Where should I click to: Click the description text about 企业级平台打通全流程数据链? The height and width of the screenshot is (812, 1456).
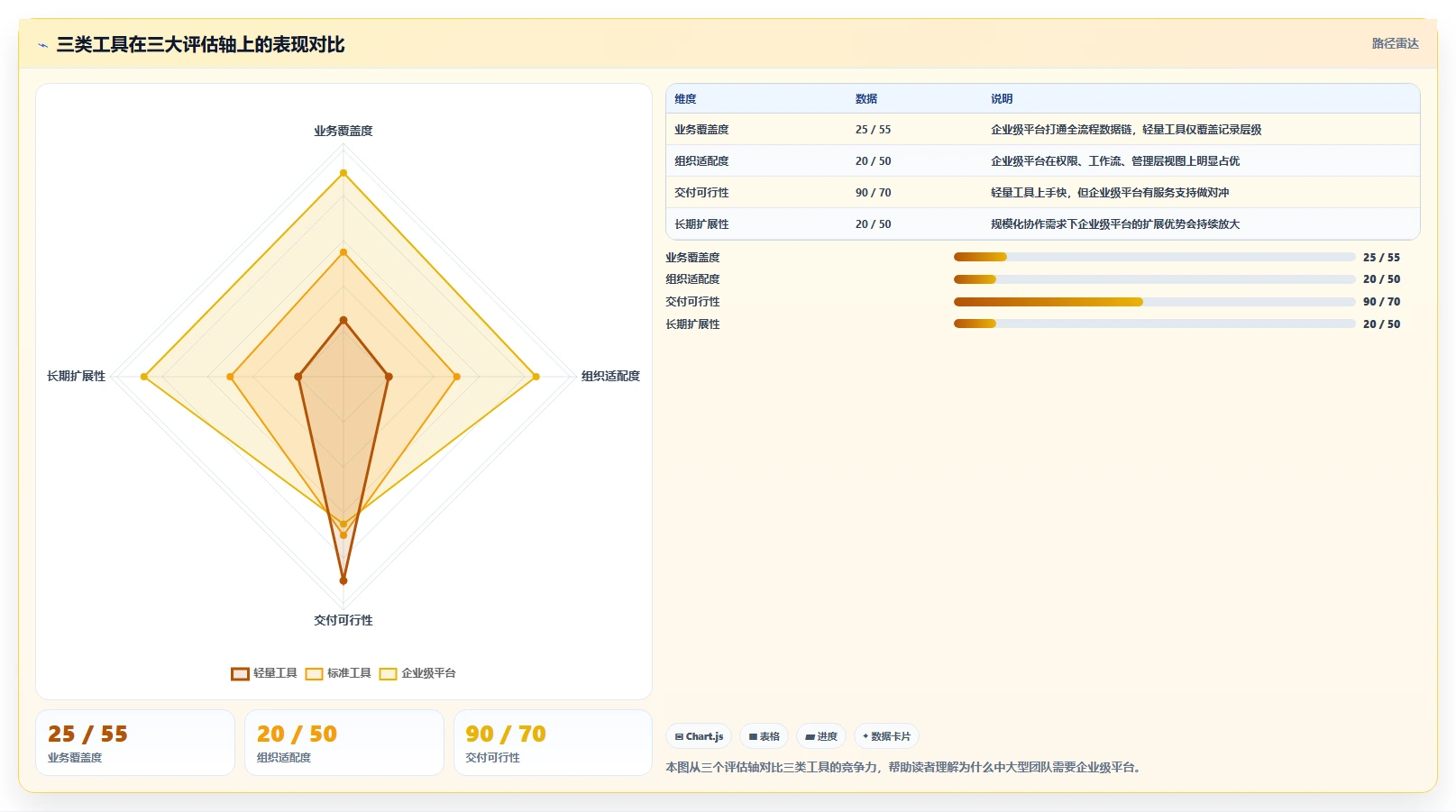pyautogui.click(x=1126, y=130)
